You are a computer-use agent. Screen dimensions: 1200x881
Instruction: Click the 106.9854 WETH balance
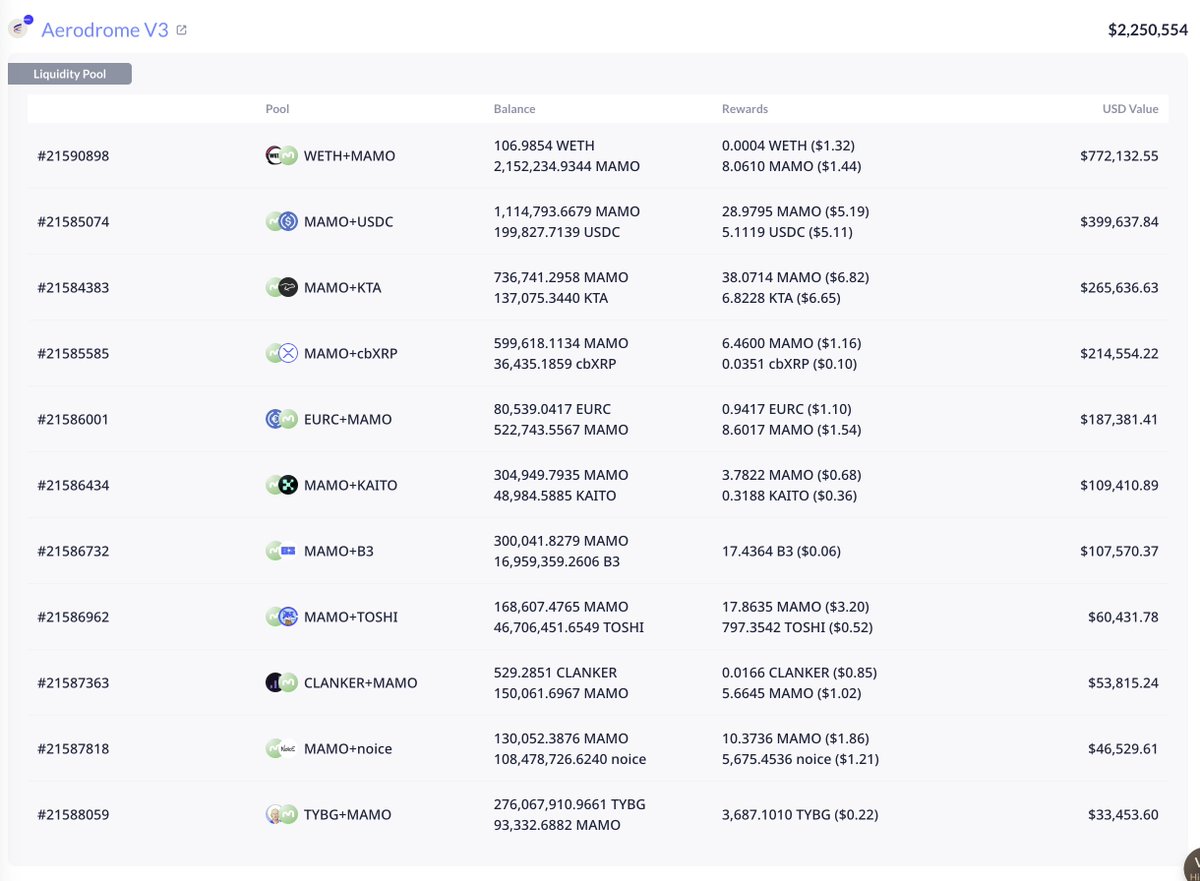coord(544,146)
